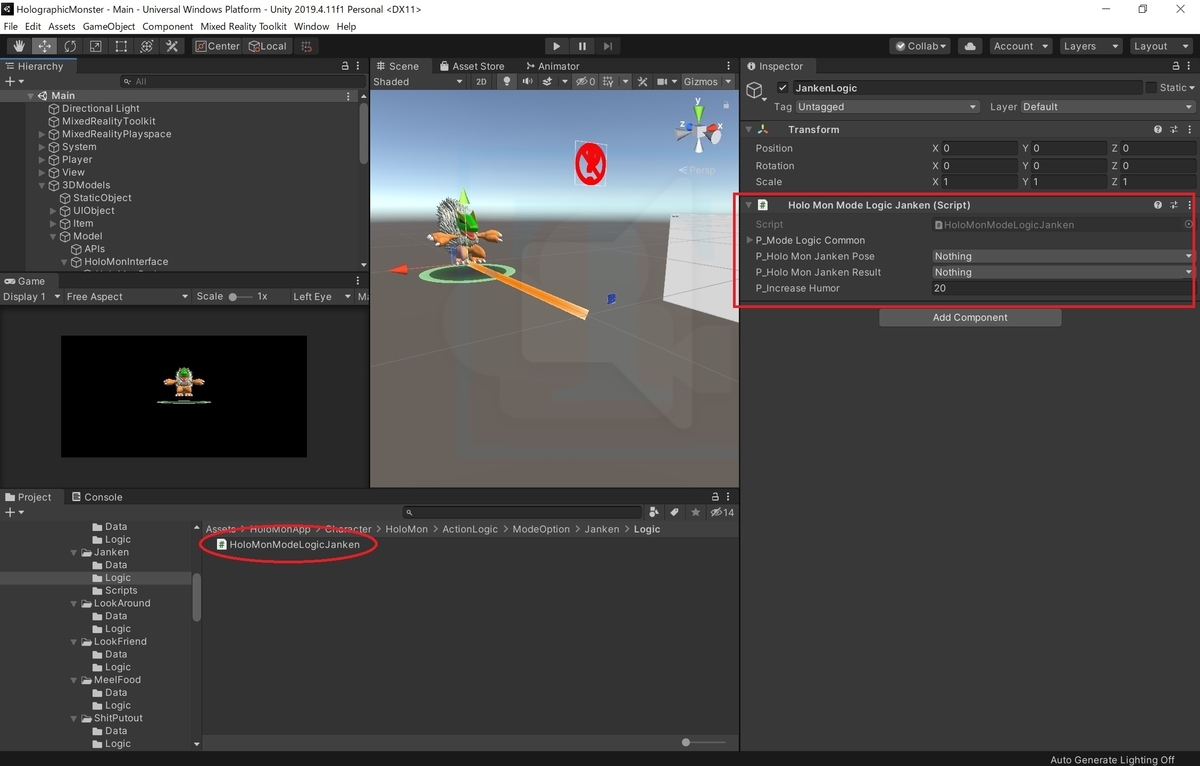The image size is (1200, 766).
Task: Click the Step frame button
Action: click(x=608, y=46)
